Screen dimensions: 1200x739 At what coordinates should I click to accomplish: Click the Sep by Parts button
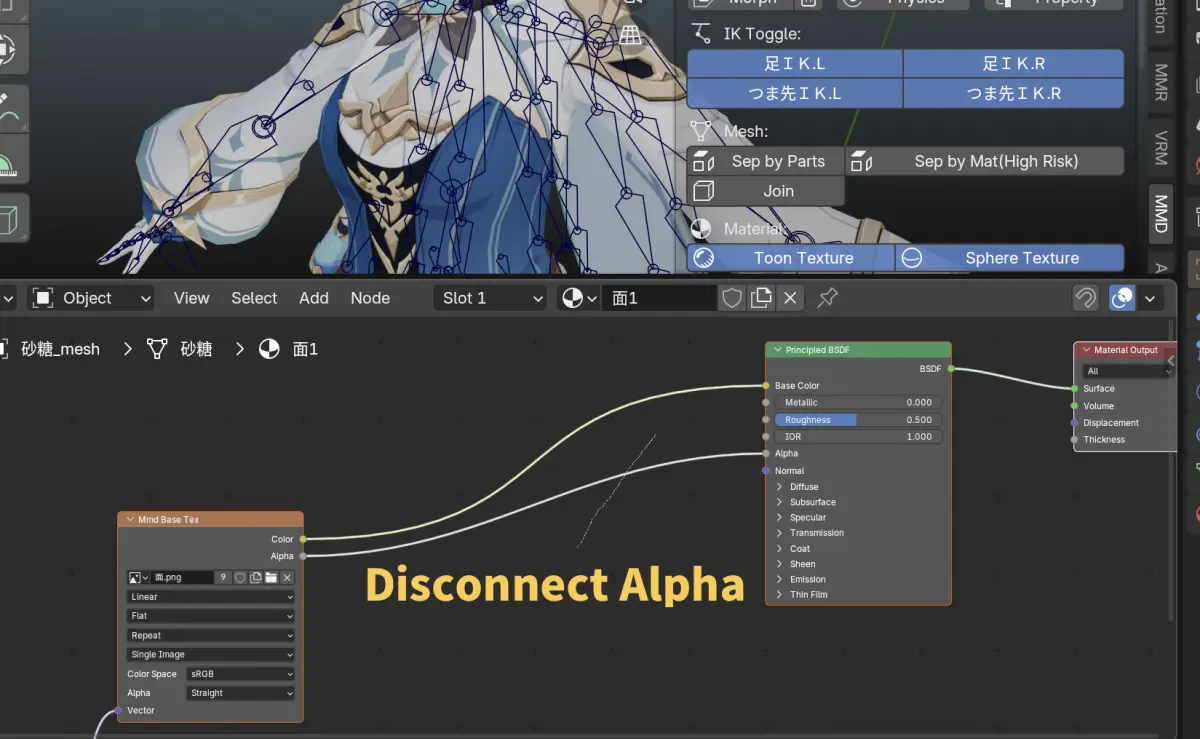765,161
